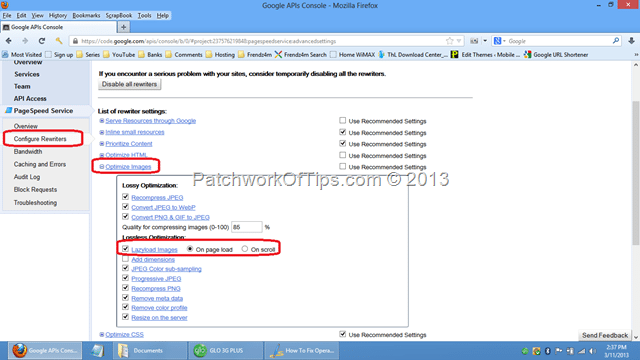The height and width of the screenshot is (360, 640).
Task: Open the downloads arrow icon
Action: click(631, 41)
